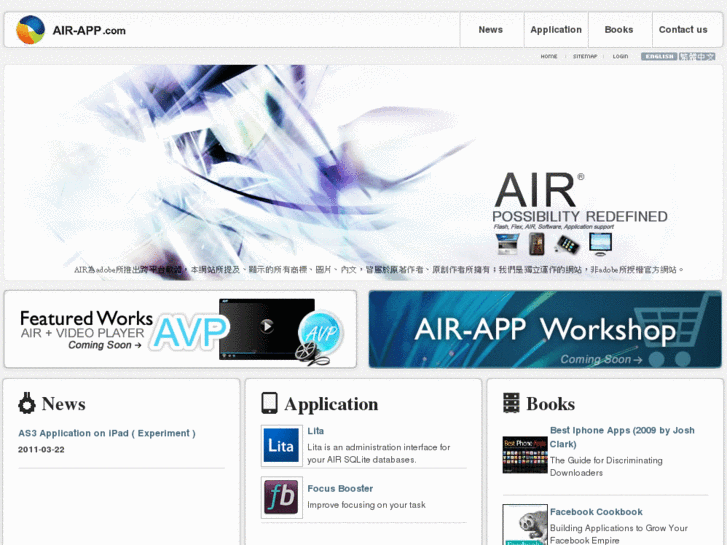Screen dimensions: 727x545
Task: Switch language to Traditional Chinese
Action: [x=697, y=56]
